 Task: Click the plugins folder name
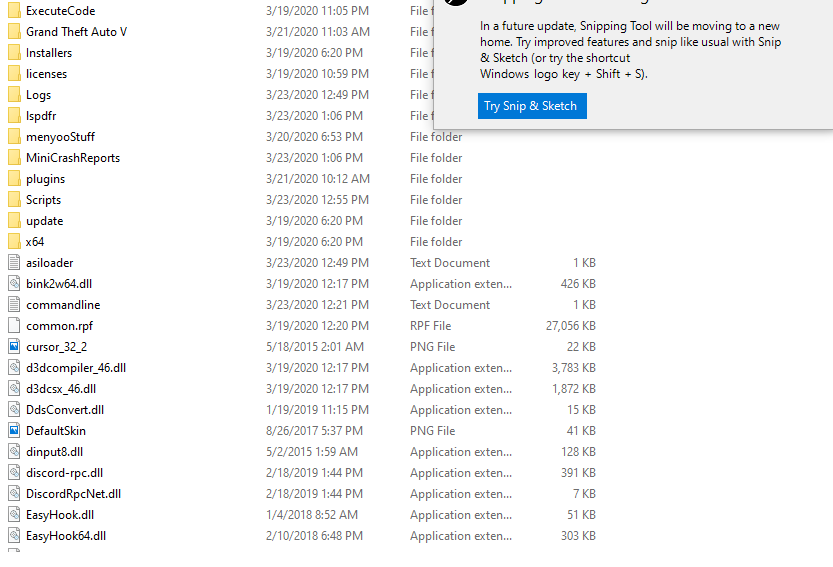pos(45,179)
